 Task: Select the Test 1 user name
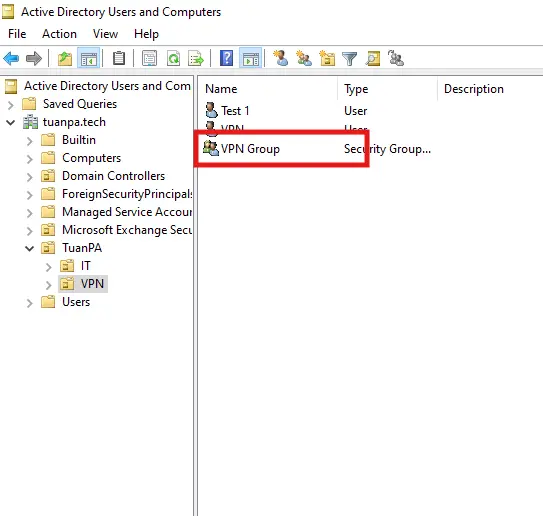[235, 111]
